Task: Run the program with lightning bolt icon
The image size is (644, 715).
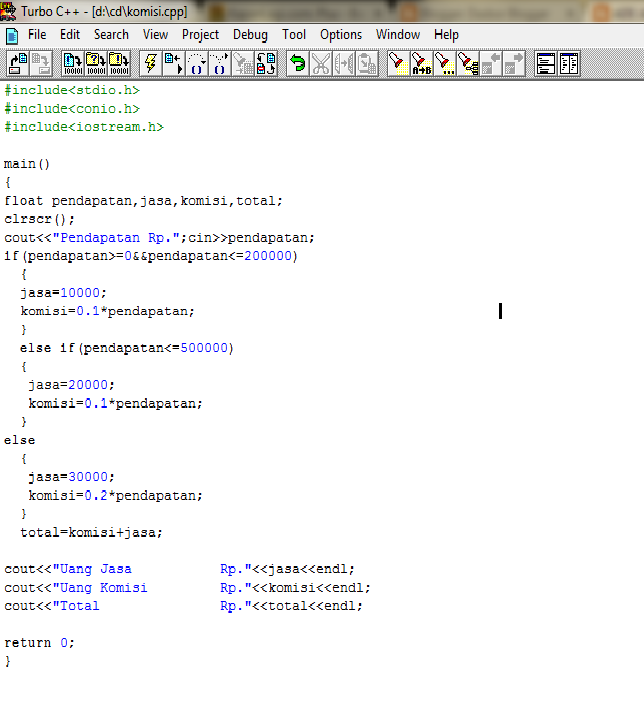Action: (x=151, y=63)
